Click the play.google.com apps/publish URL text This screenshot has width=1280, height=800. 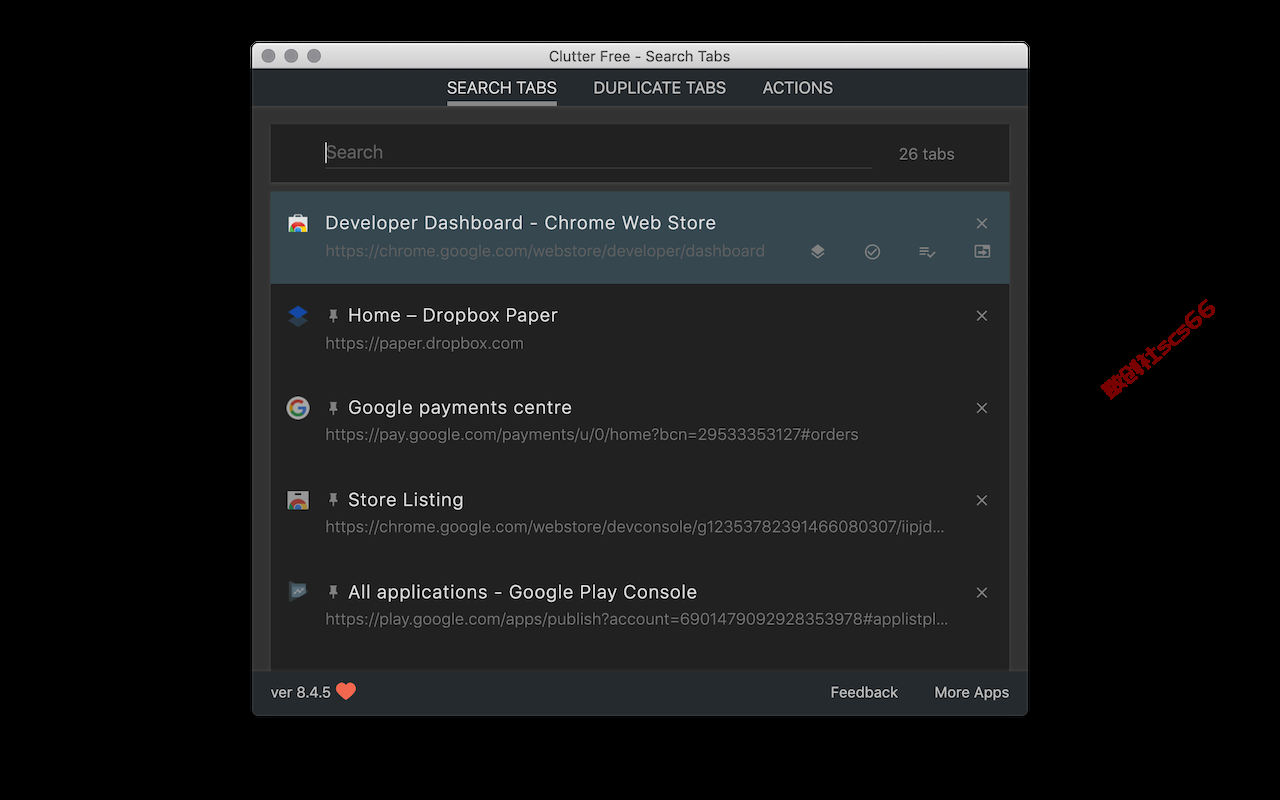click(x=637, y=619)
